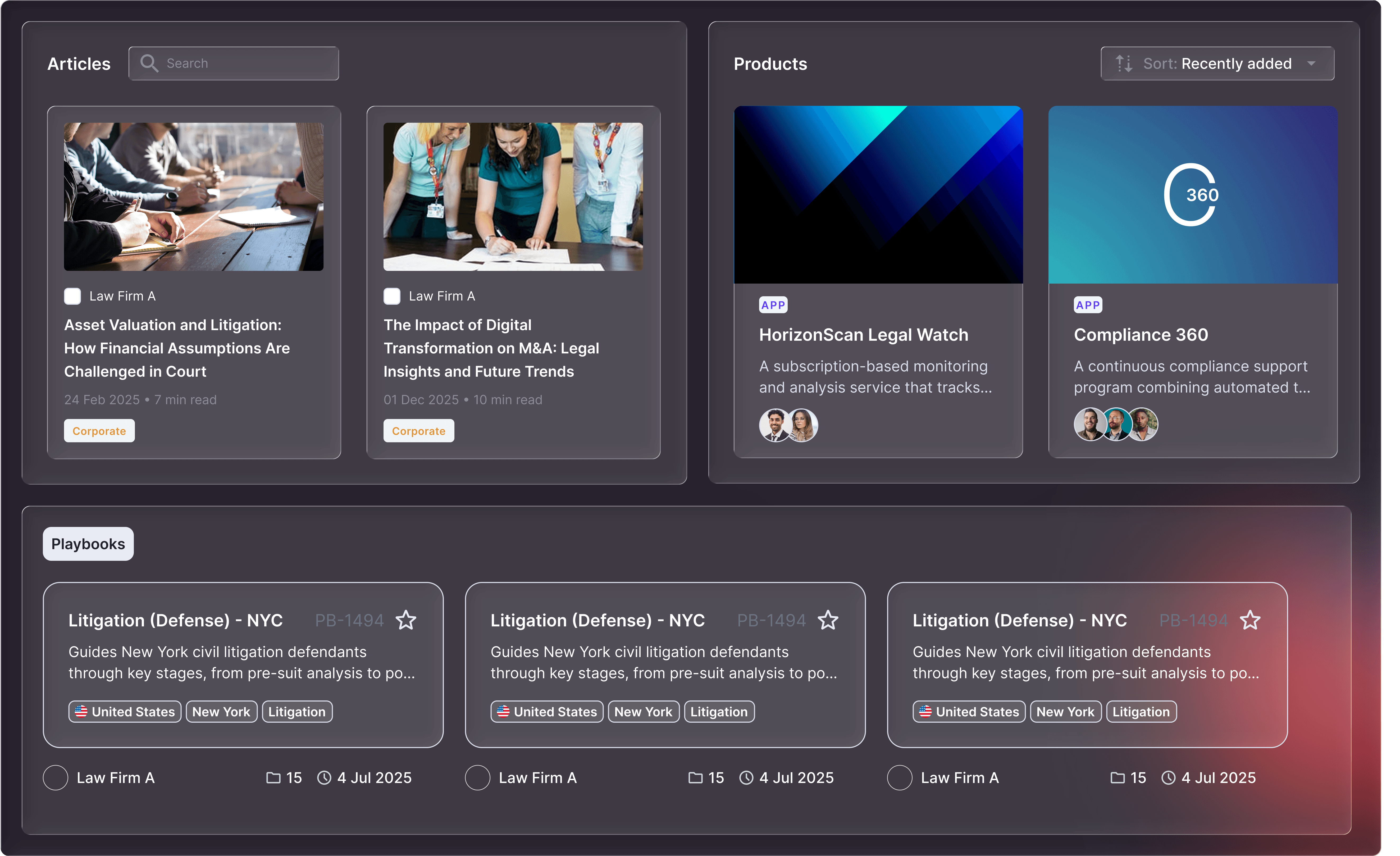Star the third Litigation (Defense) playbook

(1250, 620)
